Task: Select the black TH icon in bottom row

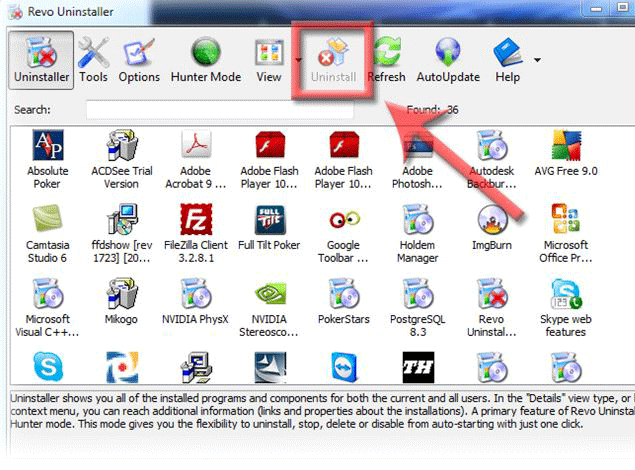Action: (x=418, y=367)
